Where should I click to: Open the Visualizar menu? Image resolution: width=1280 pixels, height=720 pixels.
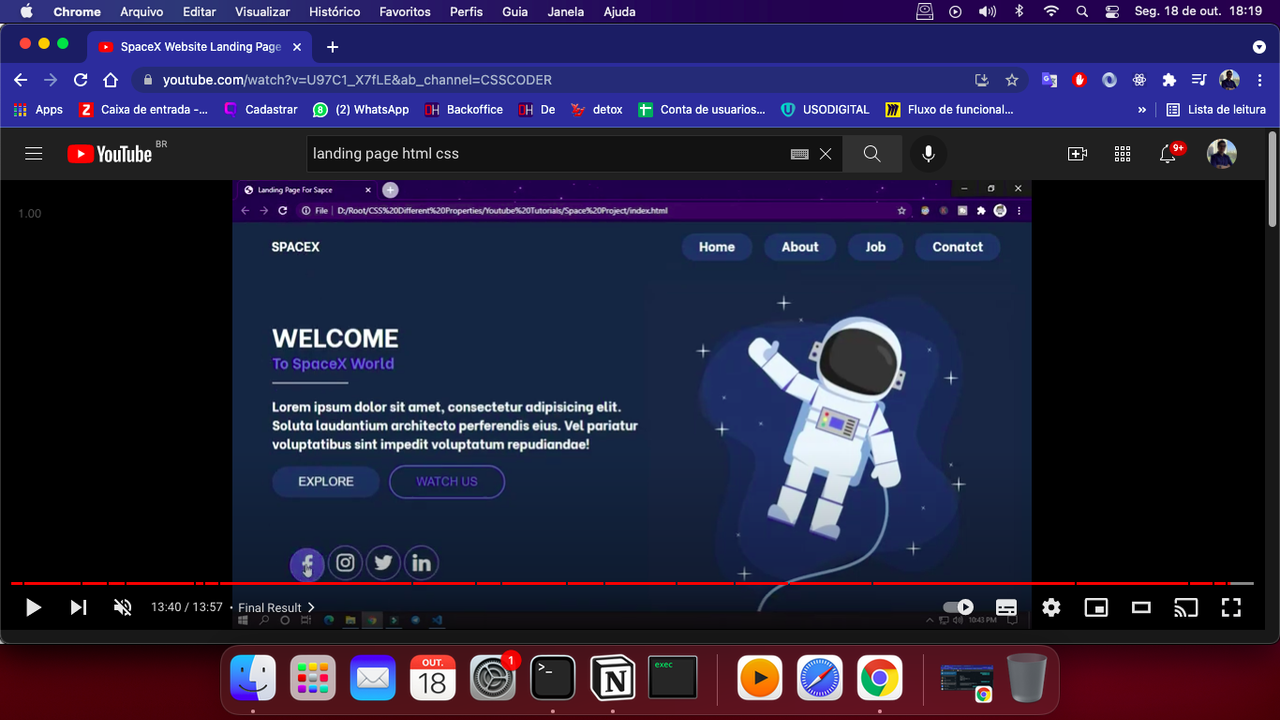click(x=262, y=12)
